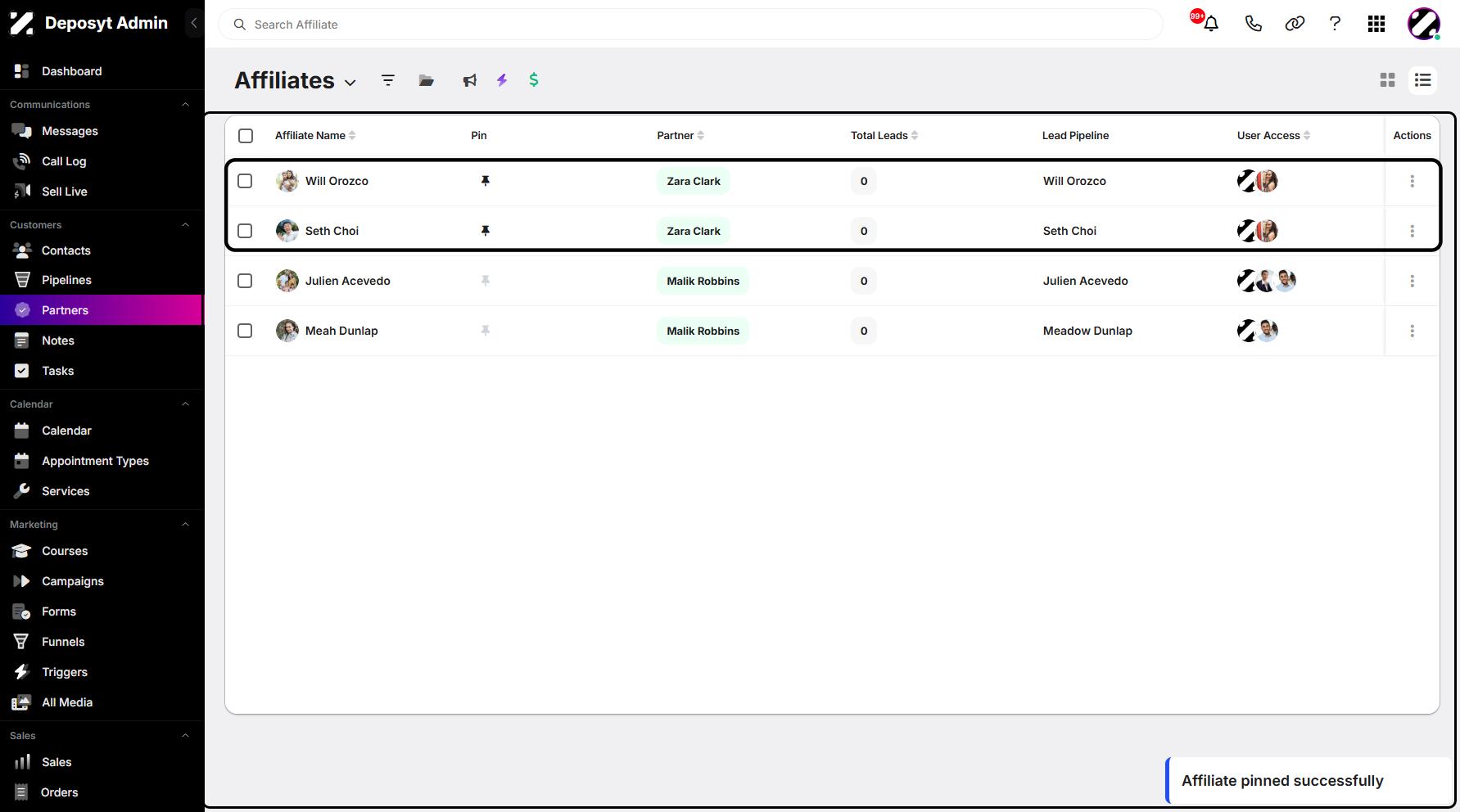Tick the select-all header checkbox
The height and width of the screenshot is (812, 1460).
coord(246,136)
